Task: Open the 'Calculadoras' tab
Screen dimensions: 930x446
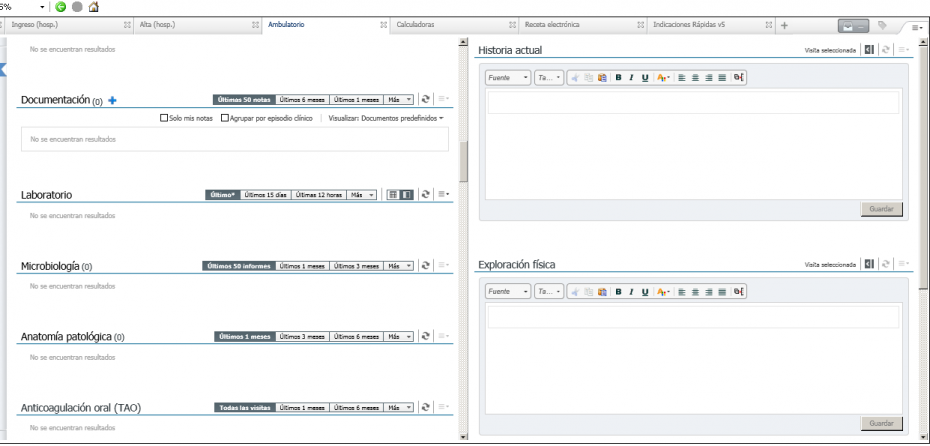Action: [x=416, y=24]
